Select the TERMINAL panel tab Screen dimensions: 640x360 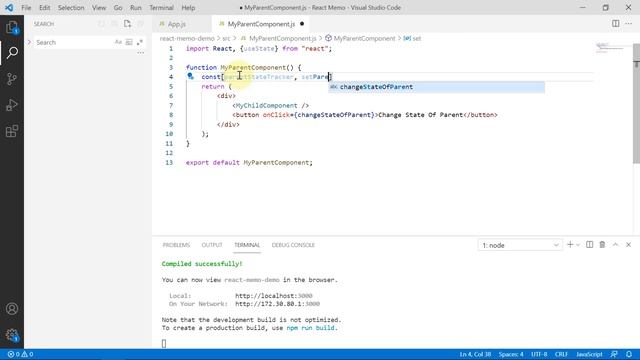coord(247,245)
